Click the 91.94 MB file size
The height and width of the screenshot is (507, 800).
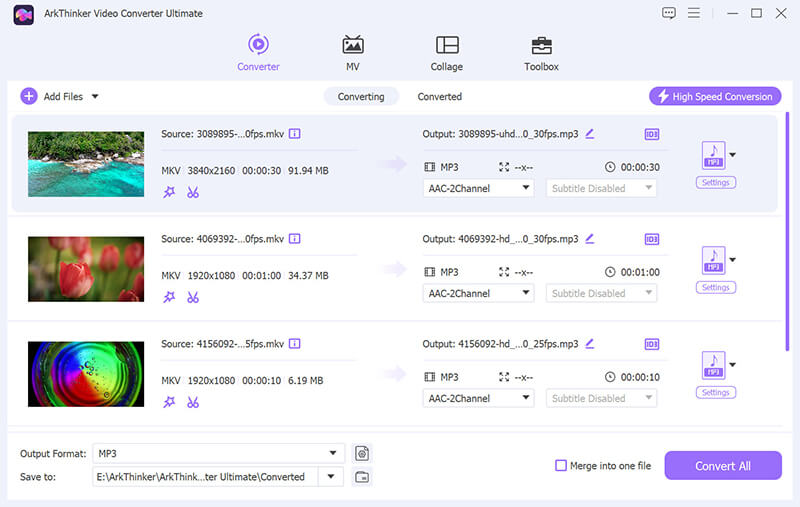[x=308, y=170]
